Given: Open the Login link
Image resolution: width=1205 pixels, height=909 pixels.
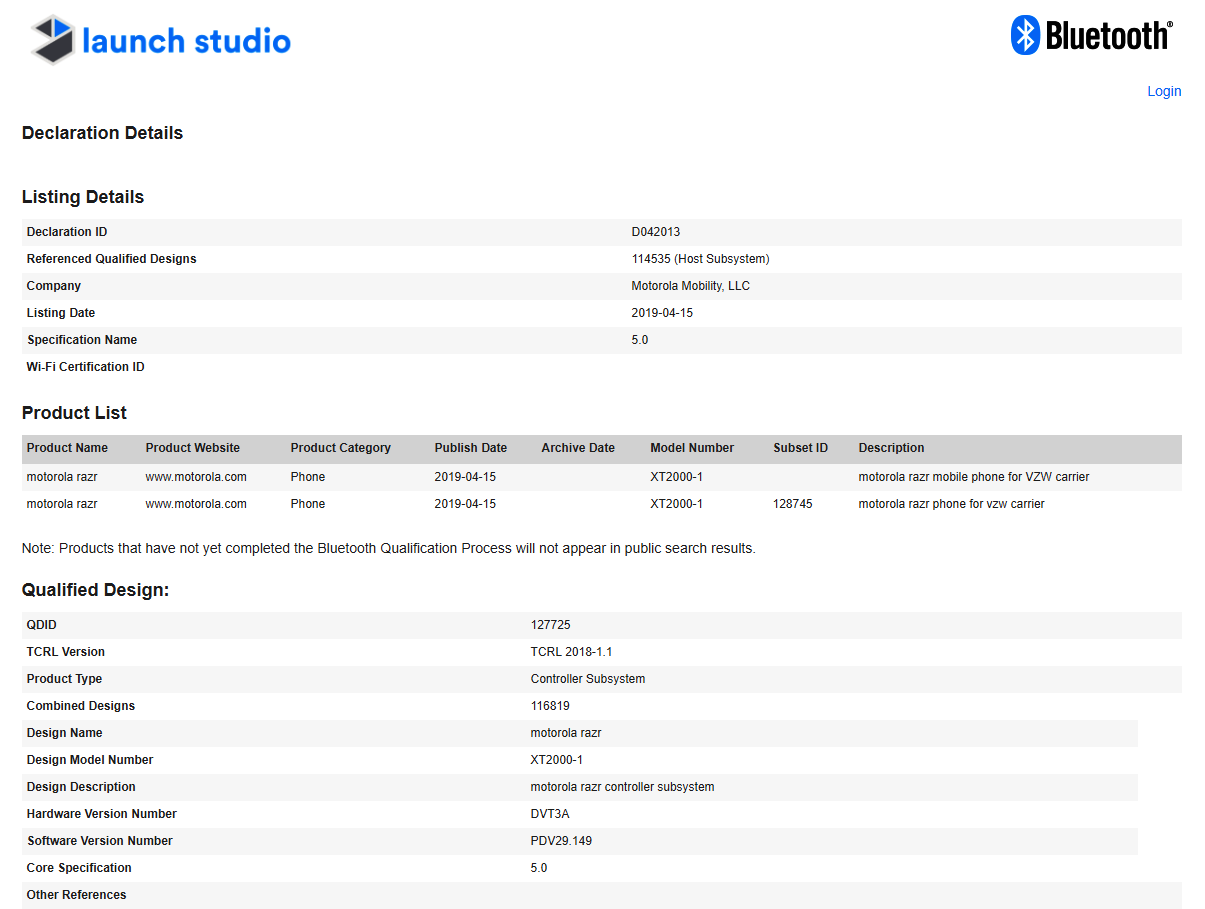Looking at the screenshot, I should pyautogui.click(x=1164, y=91).
